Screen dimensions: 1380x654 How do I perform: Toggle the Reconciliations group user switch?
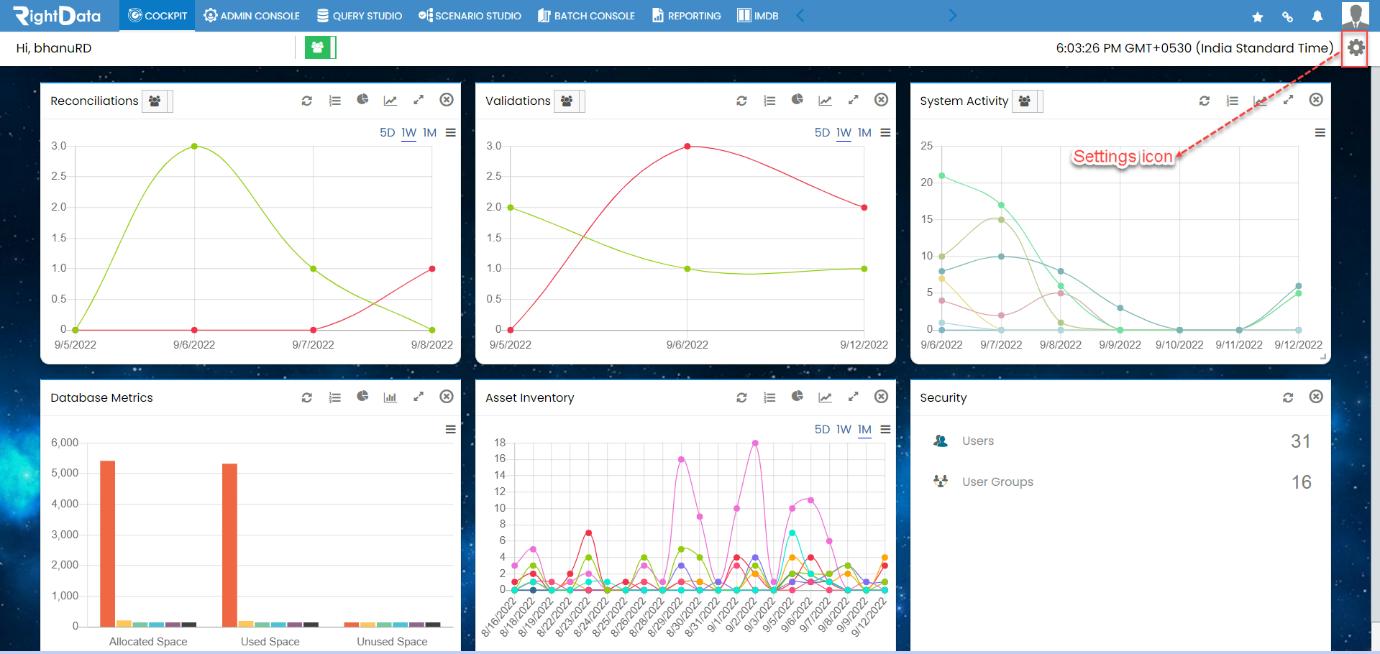[x=157, y=101]
